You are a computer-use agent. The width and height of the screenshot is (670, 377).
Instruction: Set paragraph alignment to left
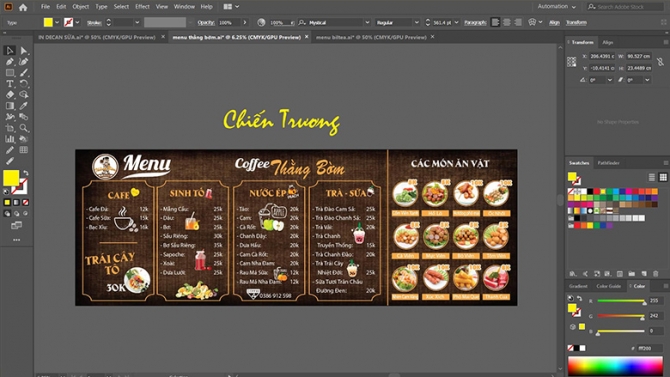495,22
